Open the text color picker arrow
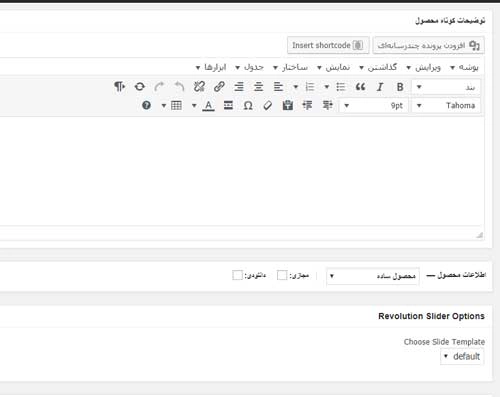Screen dimensions: 500x397 point(194,106)
